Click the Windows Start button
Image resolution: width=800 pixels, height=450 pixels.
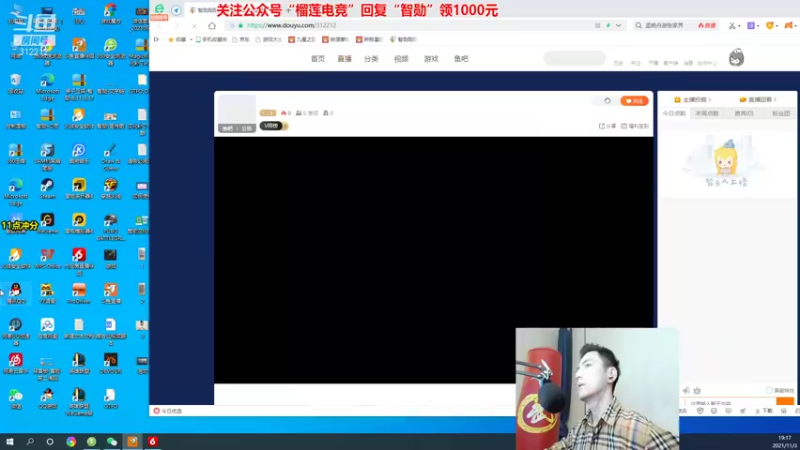click(10, 441)
